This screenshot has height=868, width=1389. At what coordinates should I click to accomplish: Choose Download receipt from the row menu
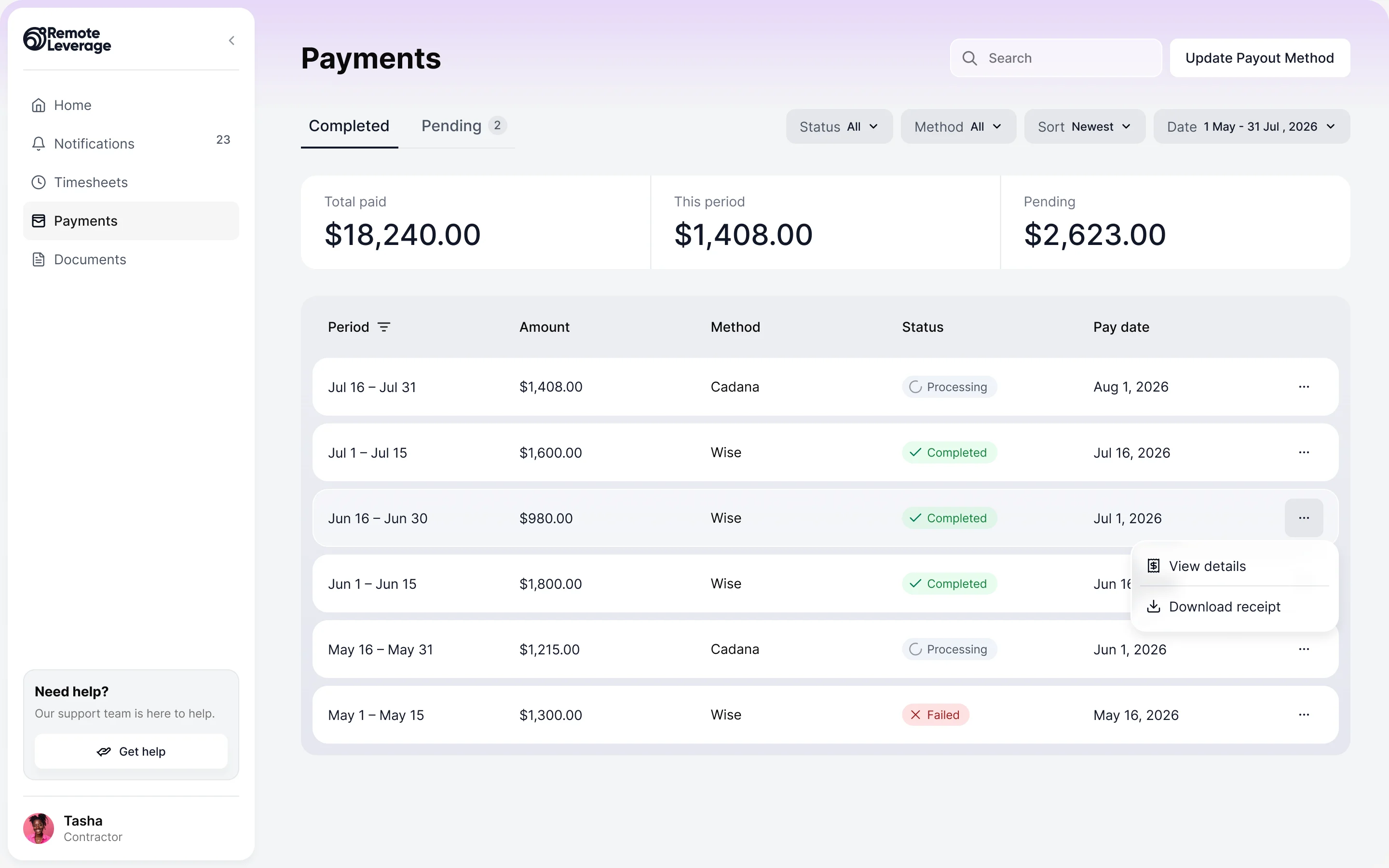point(1234,607)
